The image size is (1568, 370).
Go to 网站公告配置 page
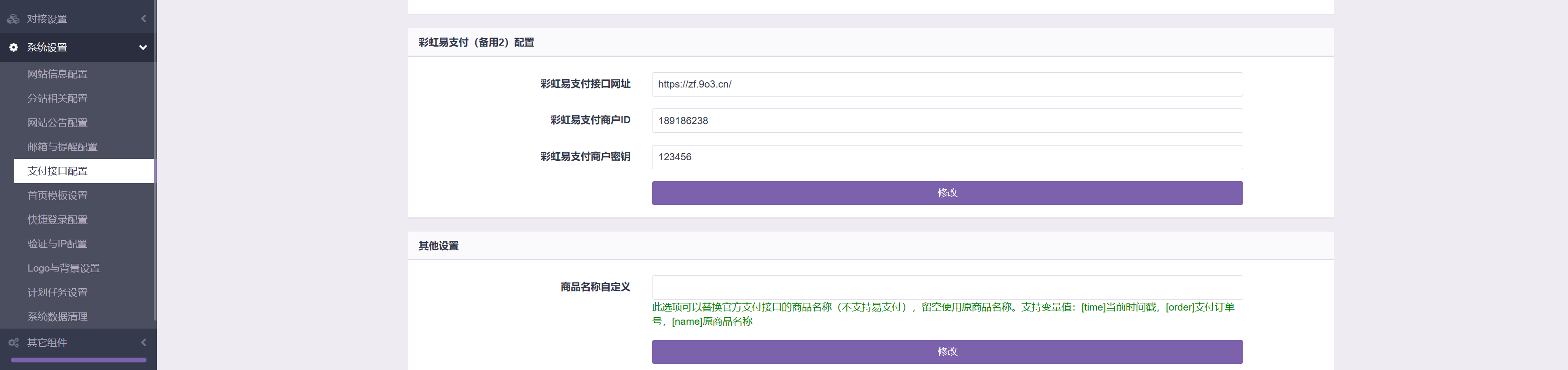pyautogui.click(x=57, y=123)
